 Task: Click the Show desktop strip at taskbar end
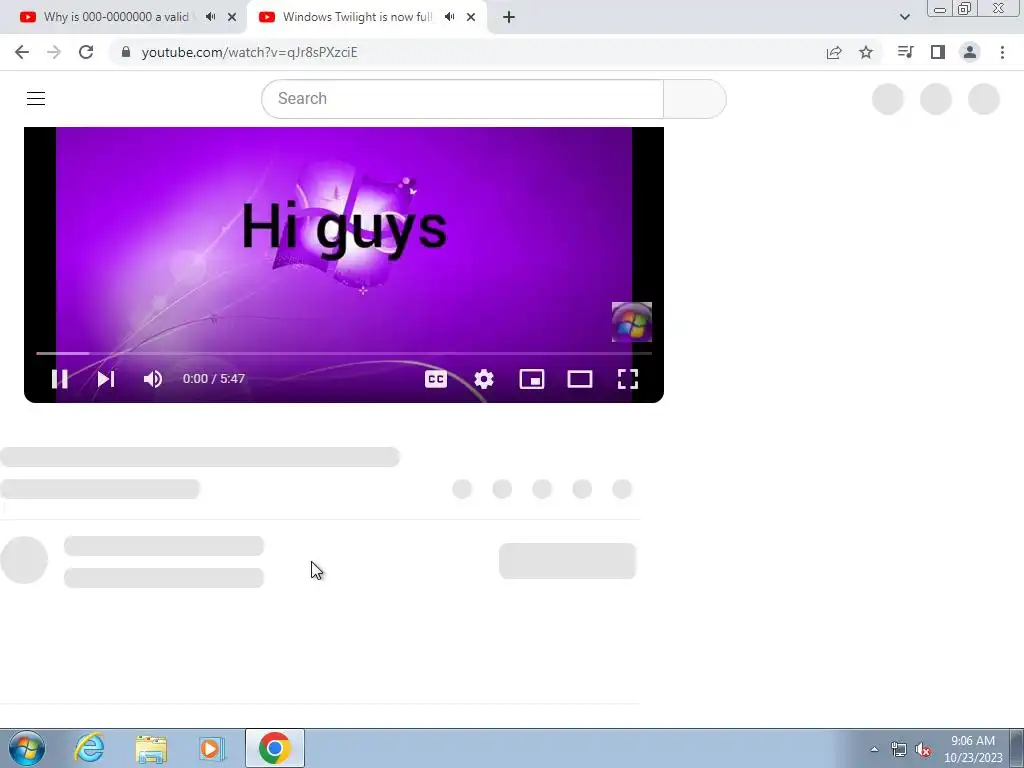pyautogui.click(x=1017, y=748)
